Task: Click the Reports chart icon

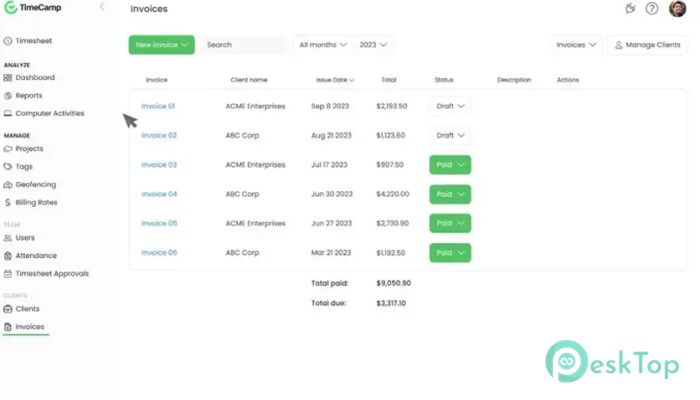Action: point(8,96)
